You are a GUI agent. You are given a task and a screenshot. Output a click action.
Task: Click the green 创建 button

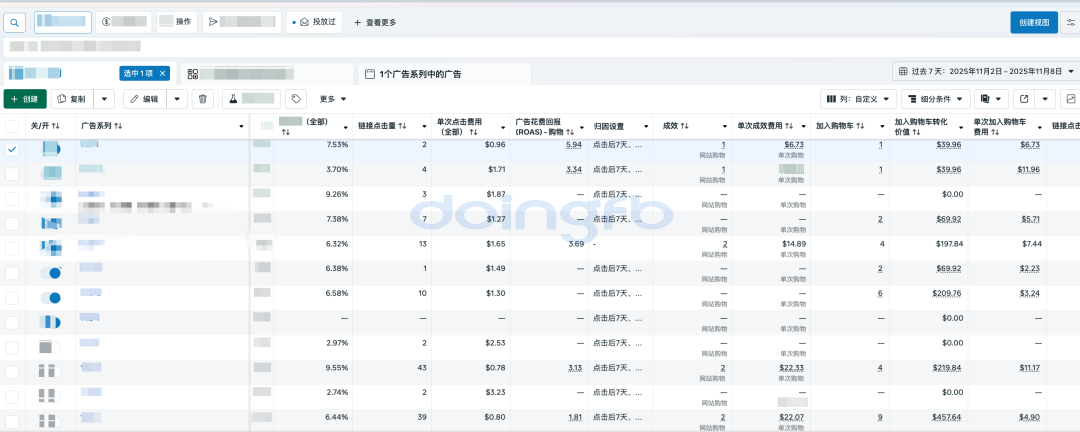(24, 99)
